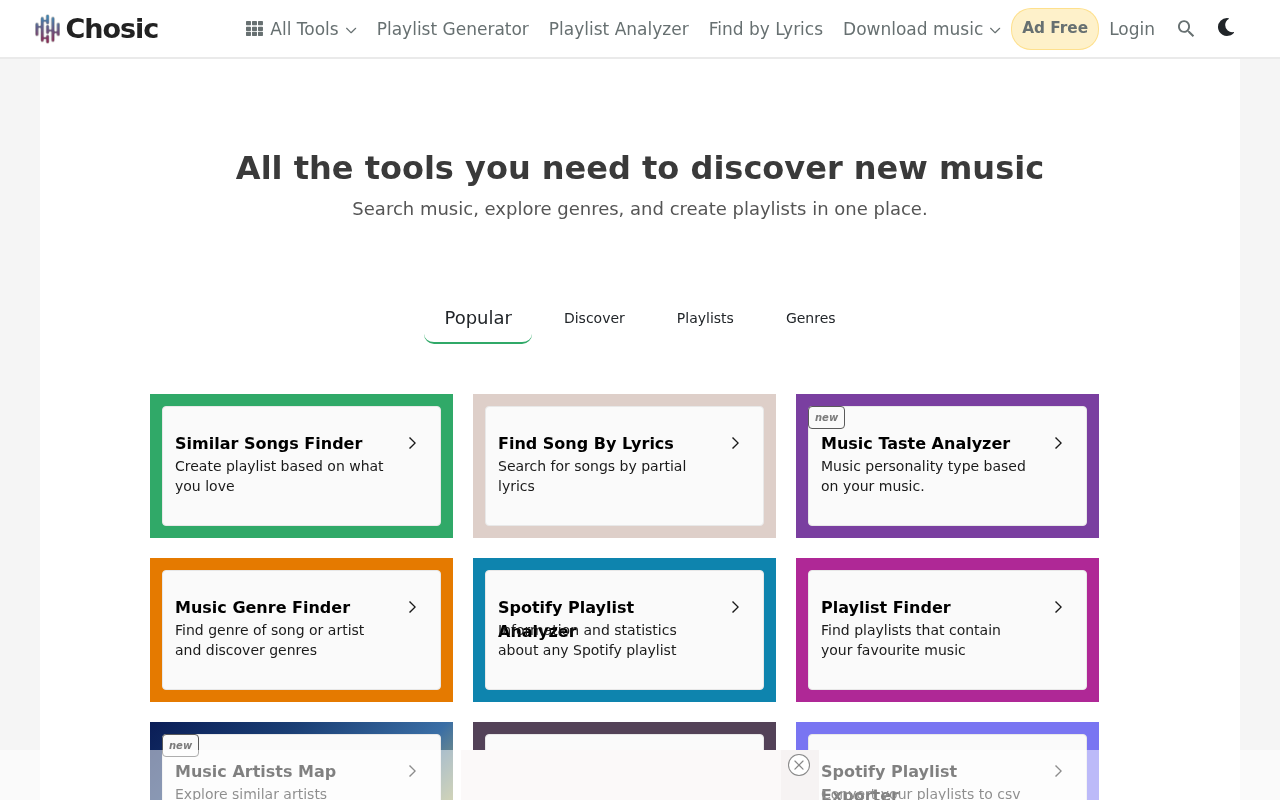
Task: Click 'Search music, explore genres' subtitle
Action: pos(640,209)
